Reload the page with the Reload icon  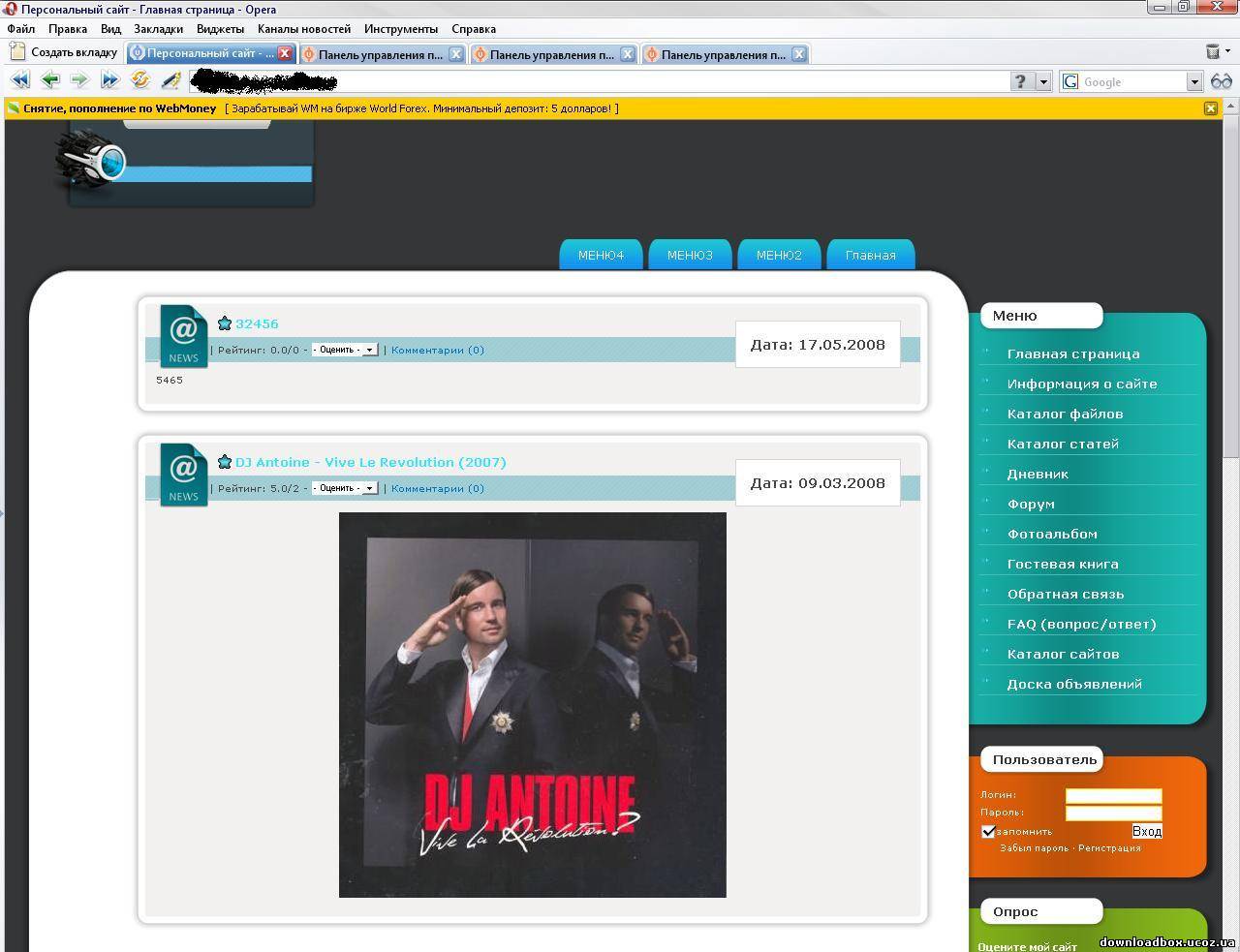tap(140, 80)
